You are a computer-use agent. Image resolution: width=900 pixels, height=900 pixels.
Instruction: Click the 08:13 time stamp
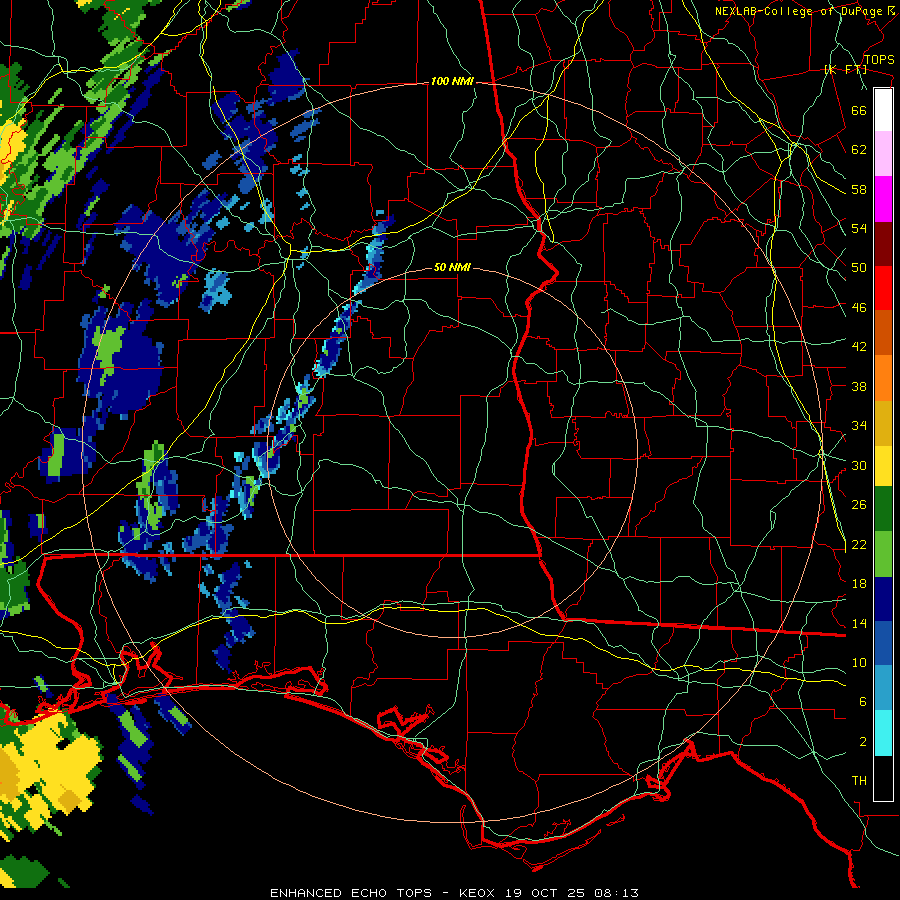click(x=617, y=893)
